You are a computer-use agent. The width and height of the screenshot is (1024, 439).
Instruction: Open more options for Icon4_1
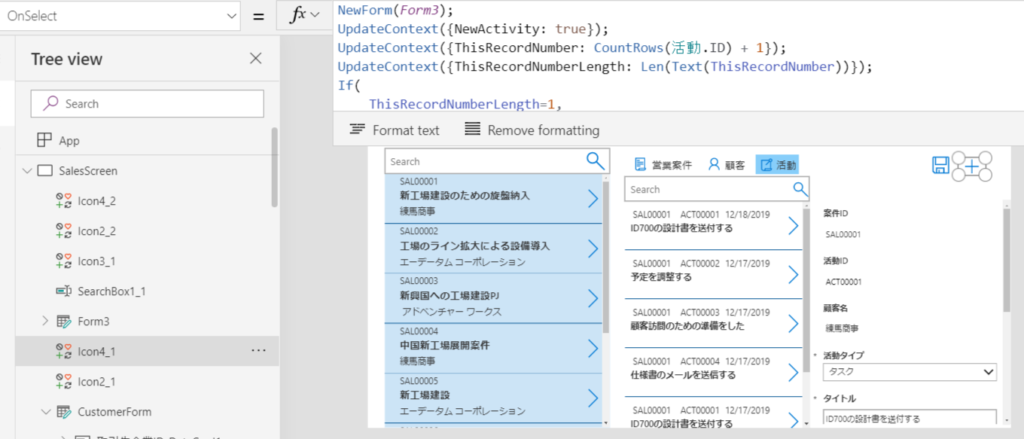259,351
